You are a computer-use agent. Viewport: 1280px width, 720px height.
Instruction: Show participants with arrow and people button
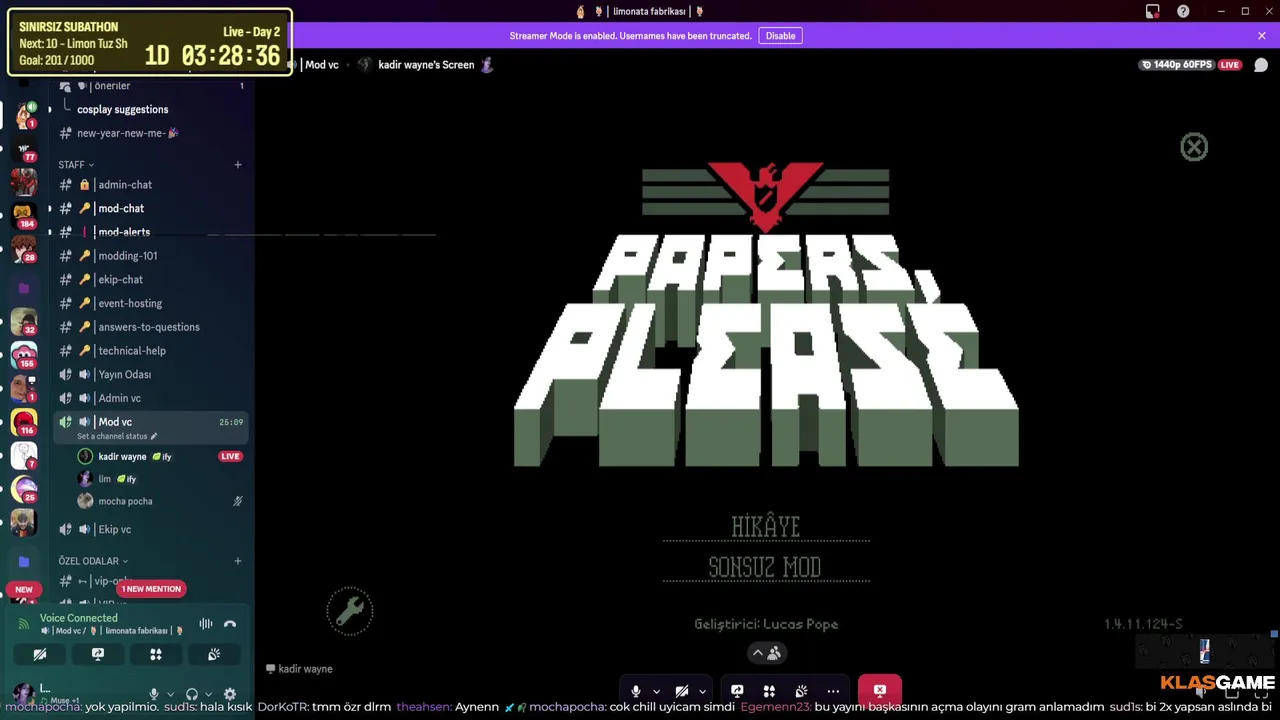[x=766, y=653]
